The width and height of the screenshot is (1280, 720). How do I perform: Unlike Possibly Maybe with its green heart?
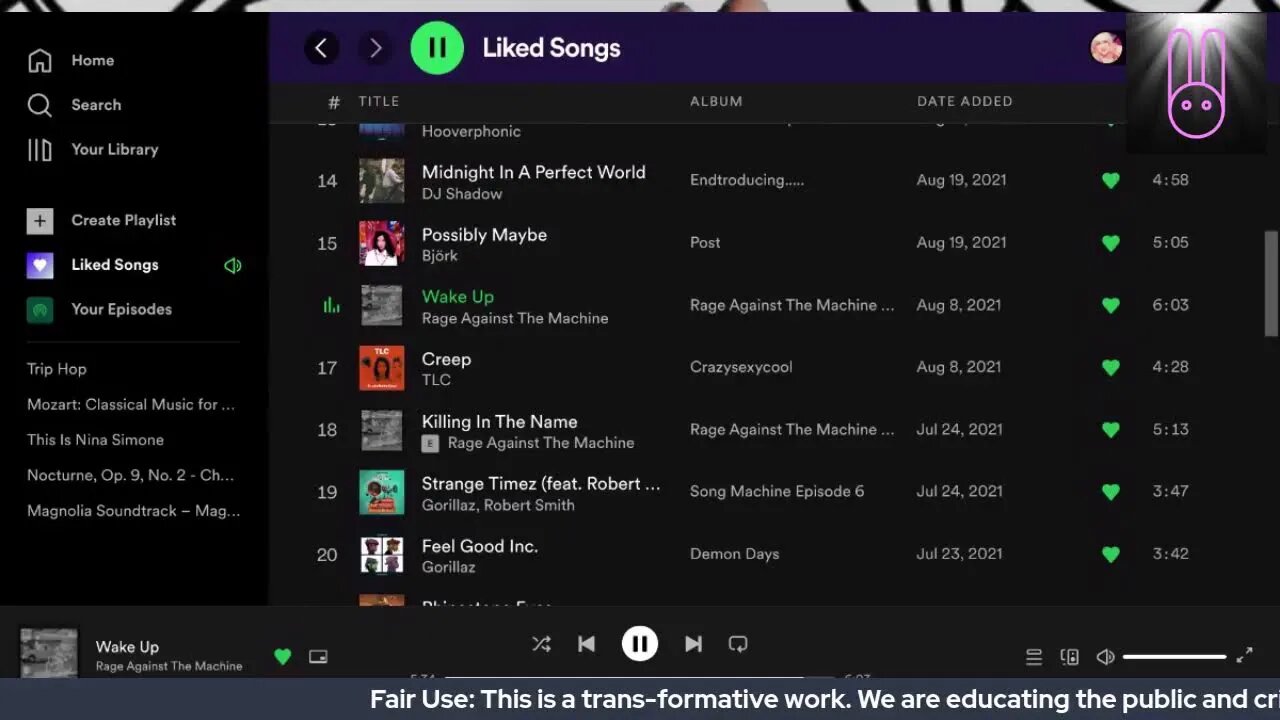pos(1110,243)
